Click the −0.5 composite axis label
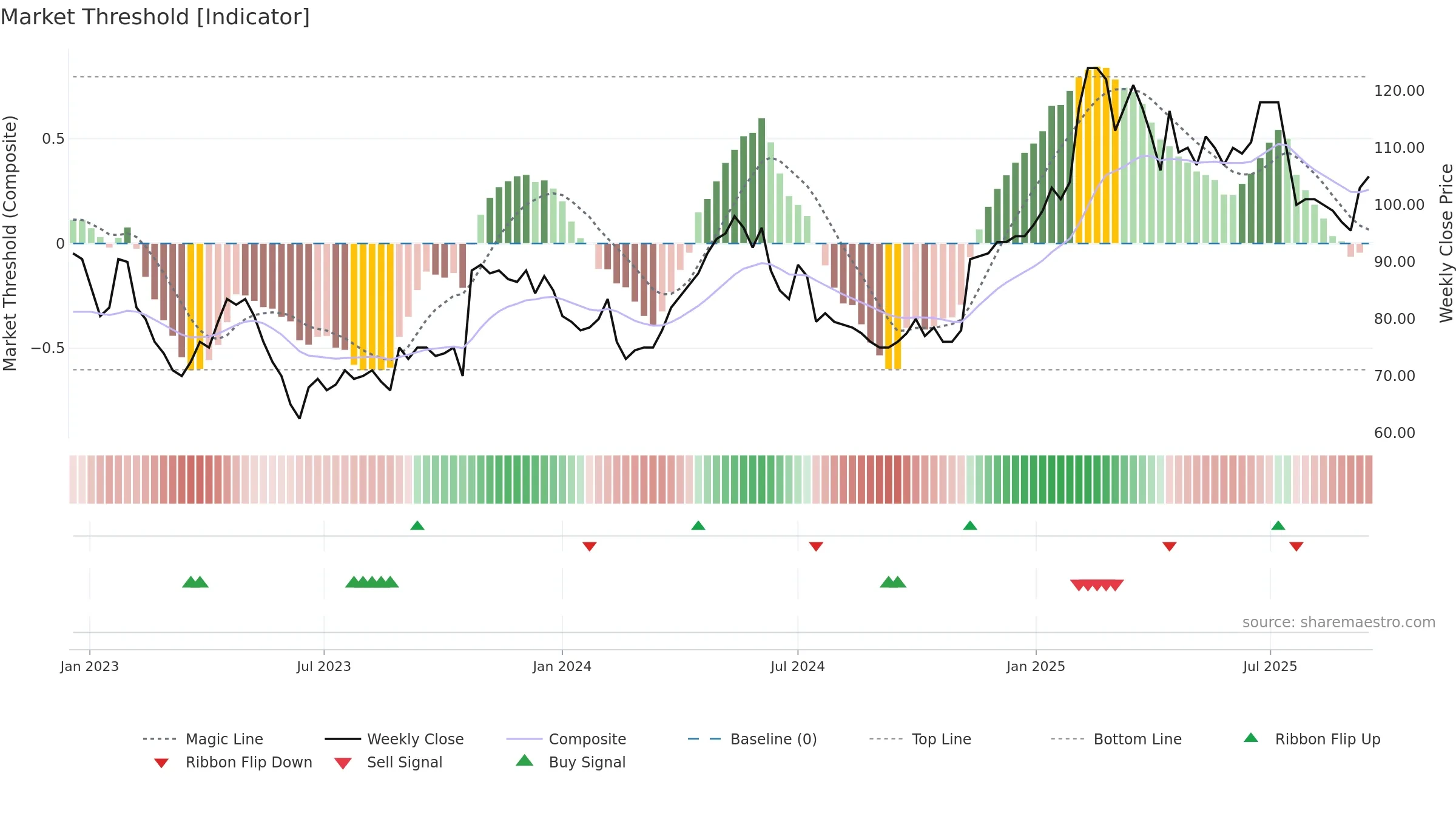Screen dimensions: 1456x819 point(47,348)
